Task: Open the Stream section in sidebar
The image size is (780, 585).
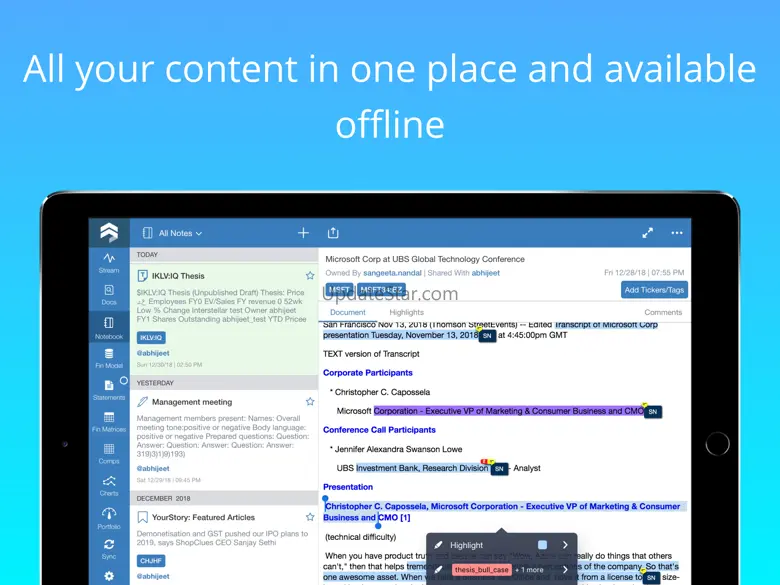Action: pyautogui.click(x=108, y=263)
